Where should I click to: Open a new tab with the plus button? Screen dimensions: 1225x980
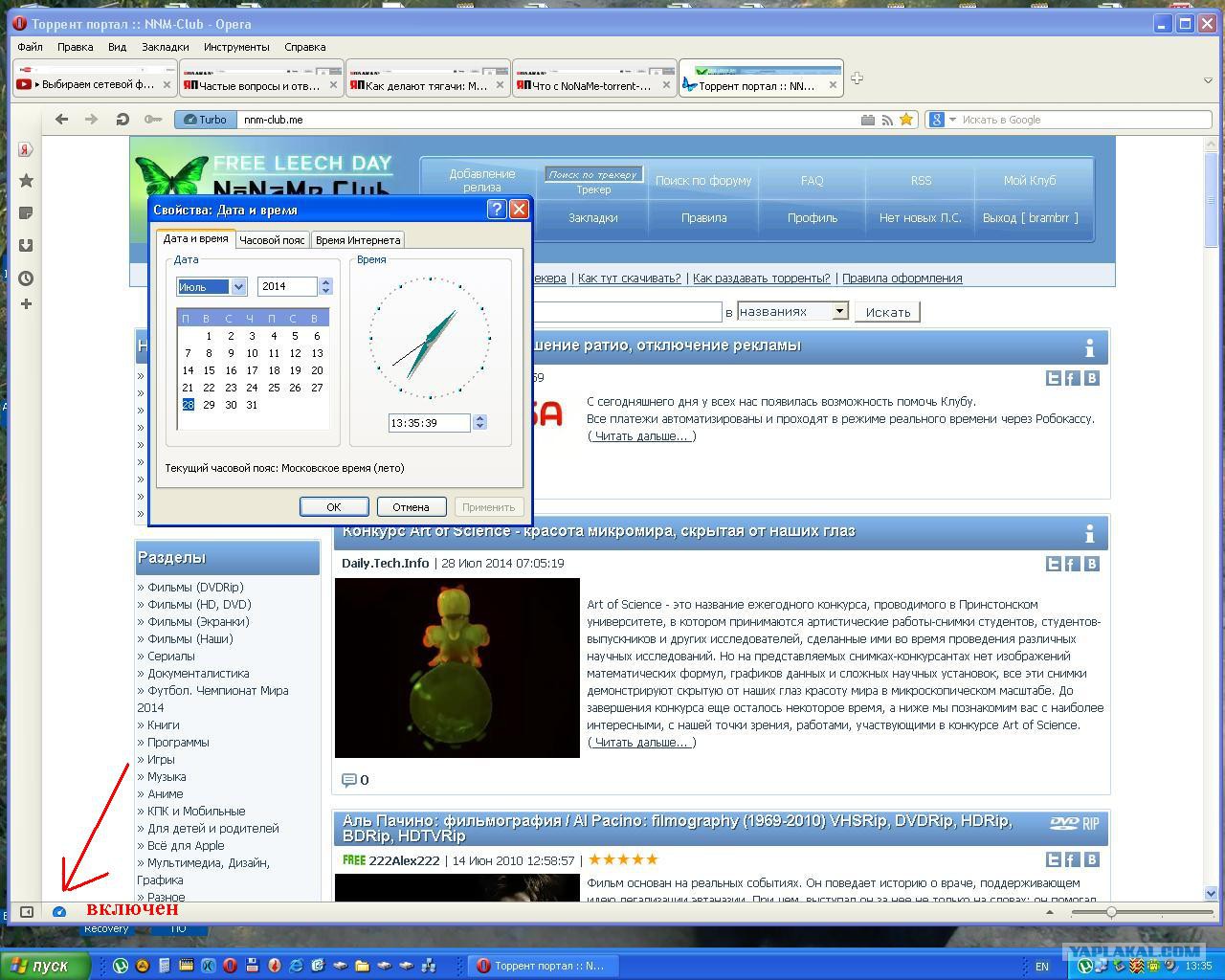coord(857,78)
